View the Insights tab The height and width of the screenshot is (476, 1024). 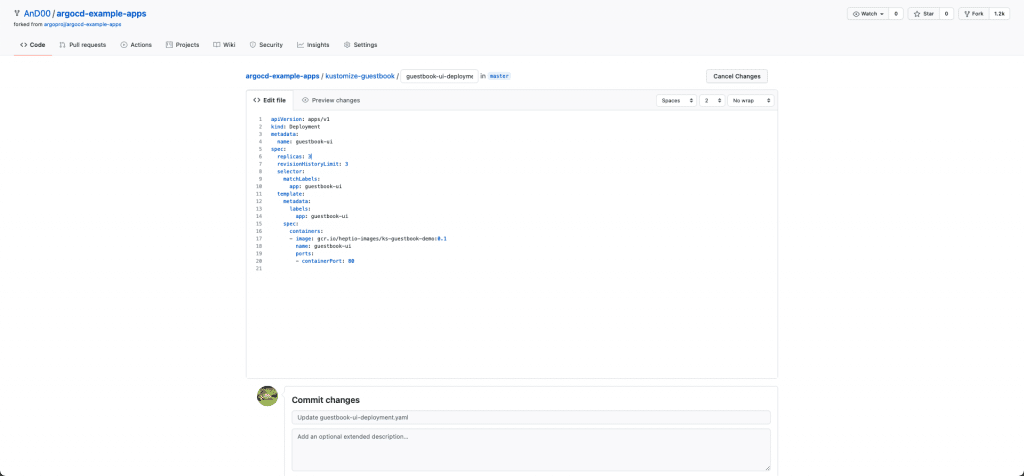tap(313, 45)
